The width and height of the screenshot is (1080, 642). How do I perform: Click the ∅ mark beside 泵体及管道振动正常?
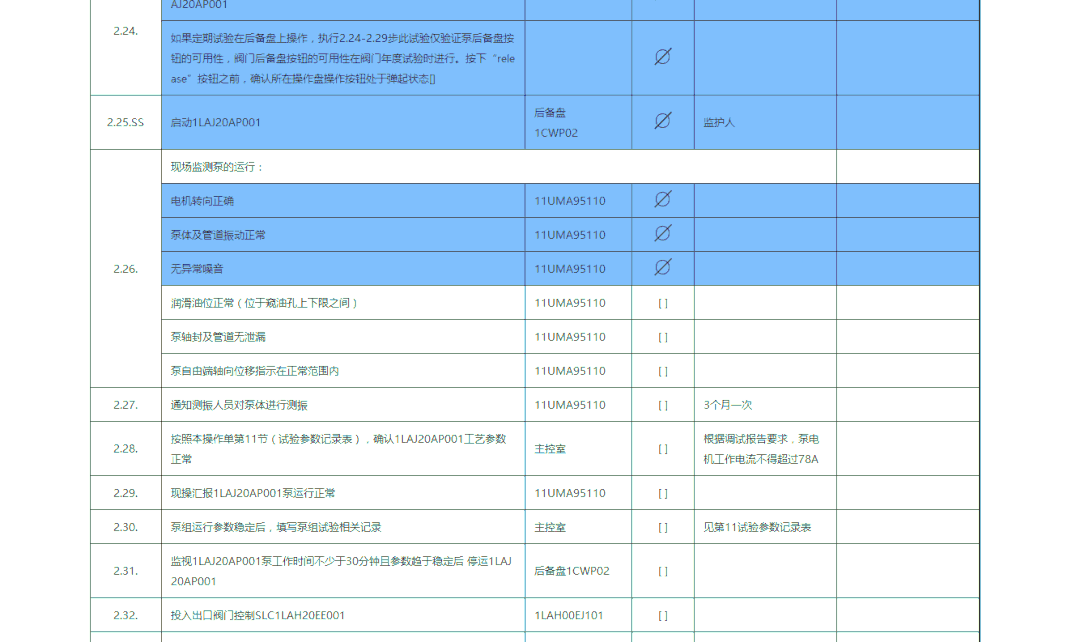[662, 234]
